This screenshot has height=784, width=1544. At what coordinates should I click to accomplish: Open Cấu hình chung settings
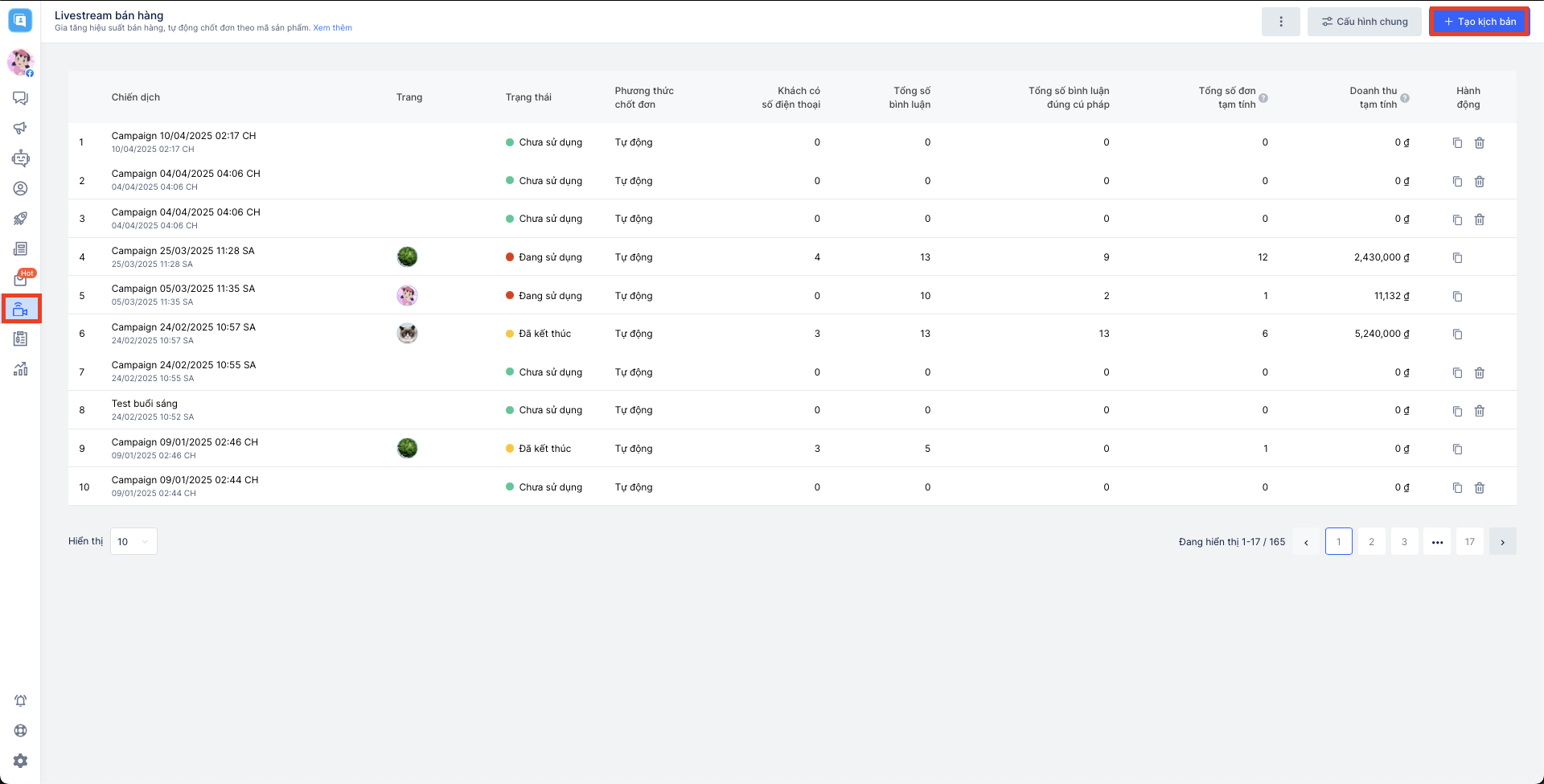coord(1365,22)
